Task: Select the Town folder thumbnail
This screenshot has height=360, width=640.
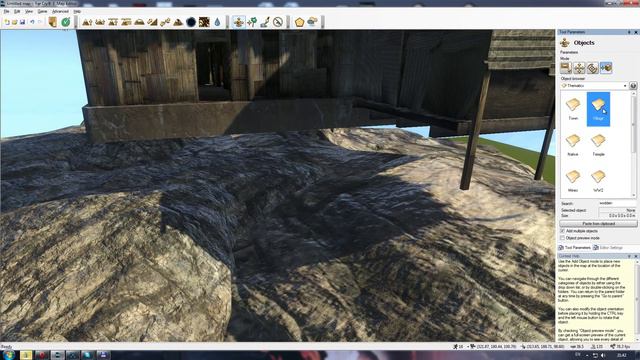Action: pyautogui.click(x=573, y=109)
